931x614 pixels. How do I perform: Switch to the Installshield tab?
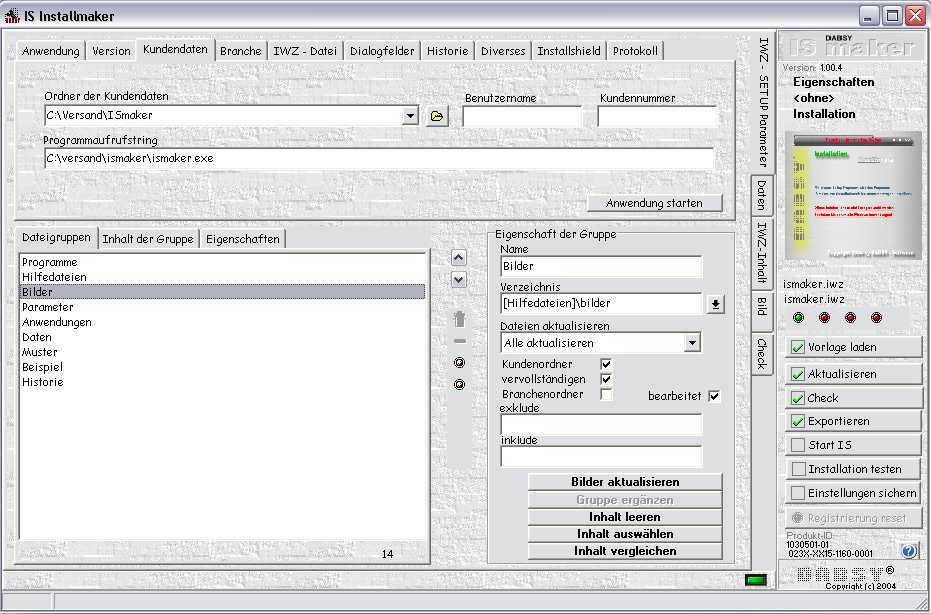(569, 51)
